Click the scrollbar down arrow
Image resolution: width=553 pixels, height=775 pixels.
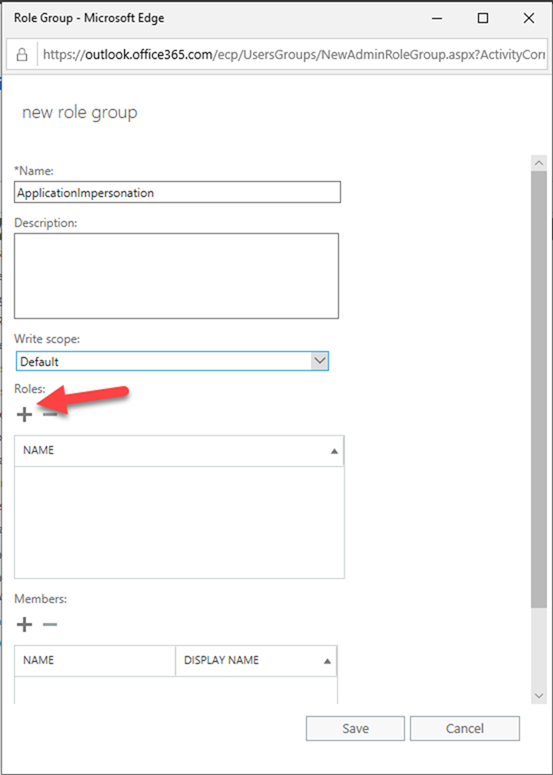539,696
